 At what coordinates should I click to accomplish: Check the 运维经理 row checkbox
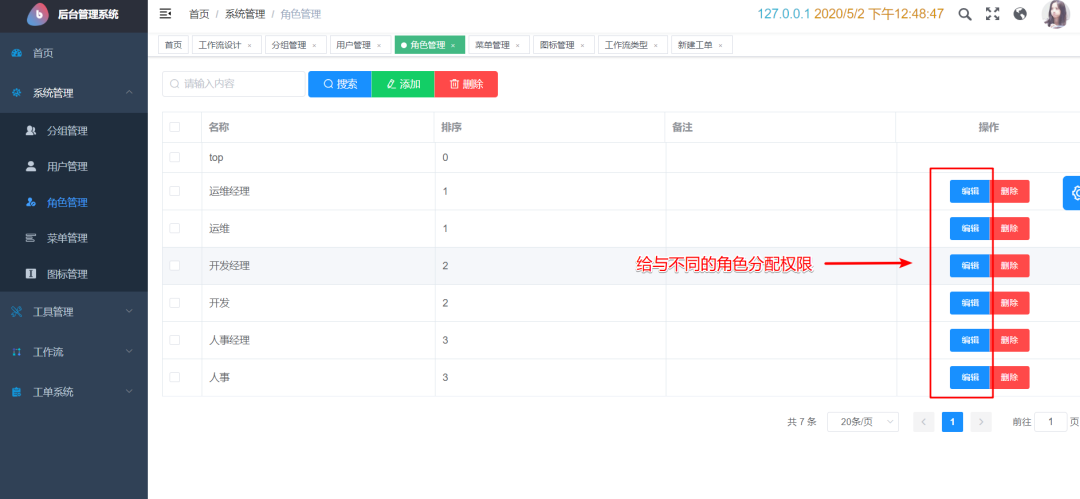pos(175,191)
